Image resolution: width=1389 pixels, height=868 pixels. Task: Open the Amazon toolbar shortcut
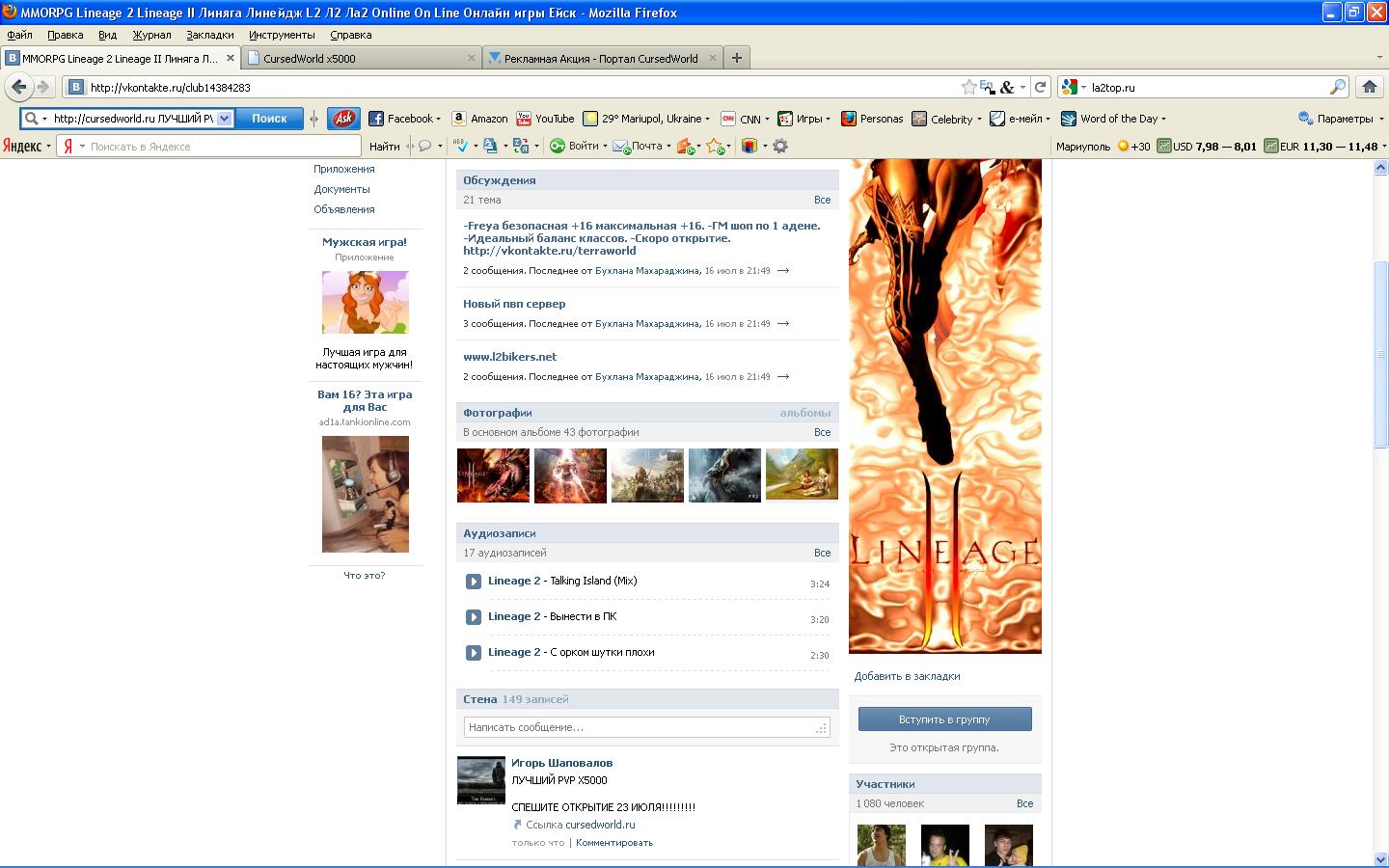(479, 119)
